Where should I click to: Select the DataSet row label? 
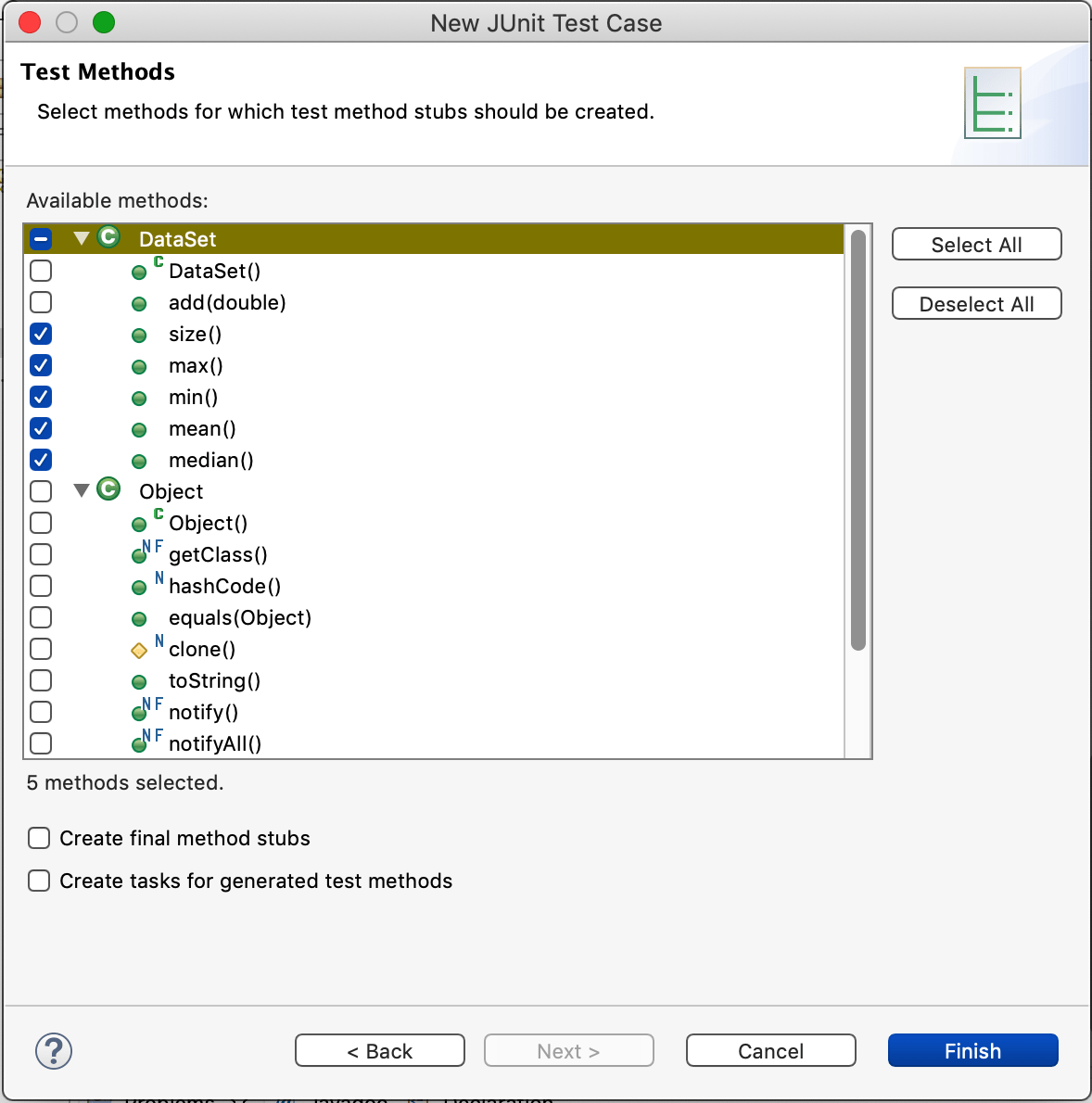177,239
